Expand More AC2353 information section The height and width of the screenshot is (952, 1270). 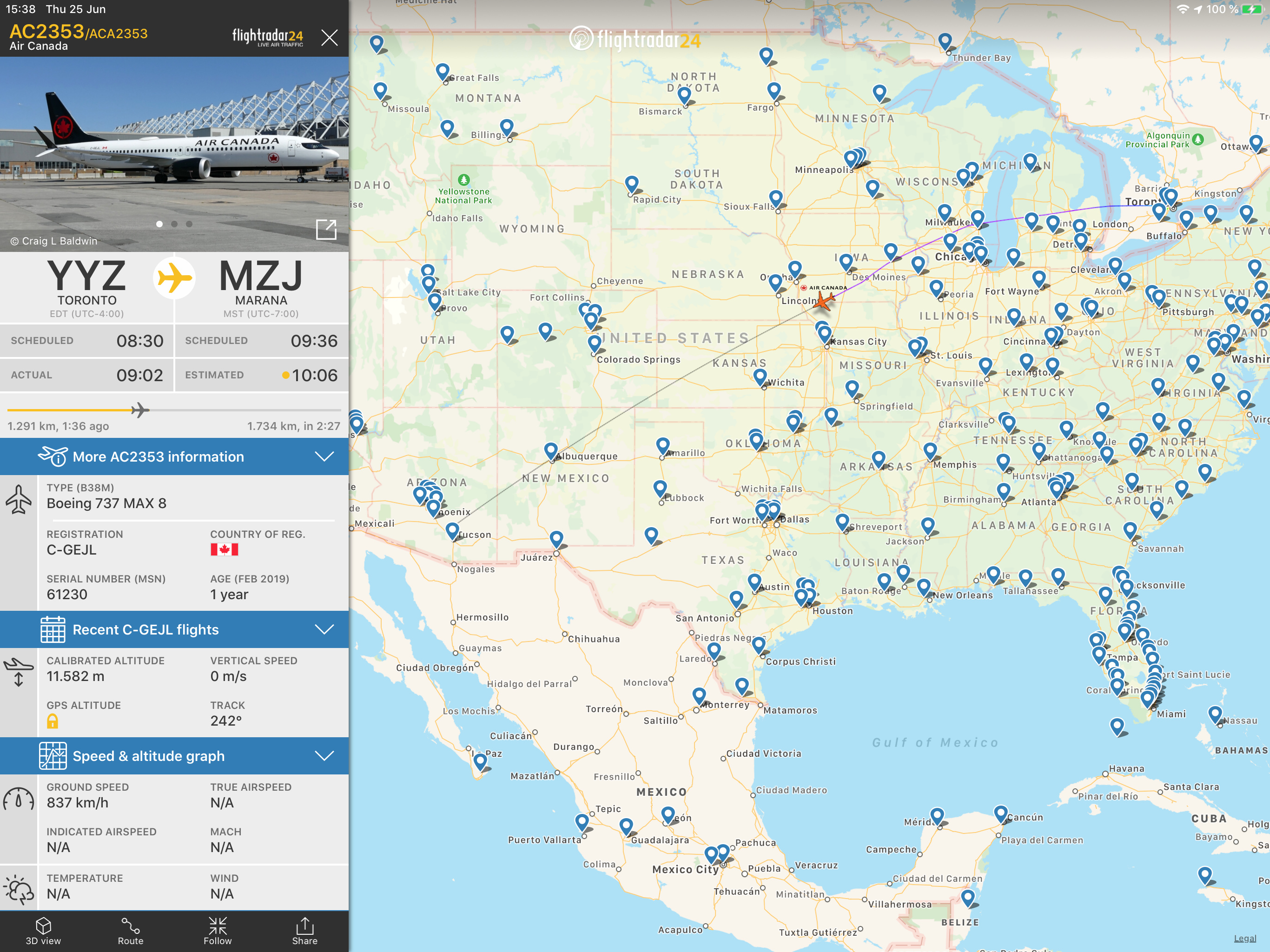tap(174, 456)
